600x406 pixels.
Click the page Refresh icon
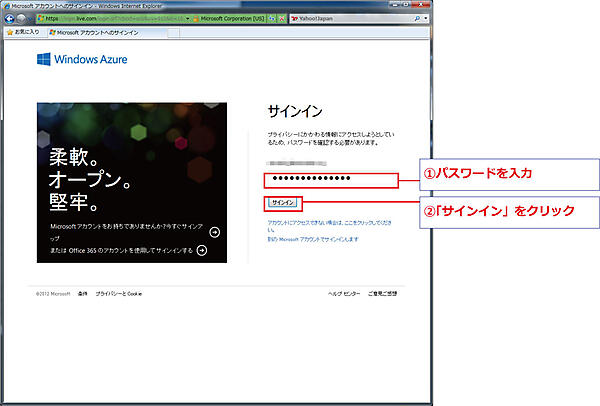(272, 18)
